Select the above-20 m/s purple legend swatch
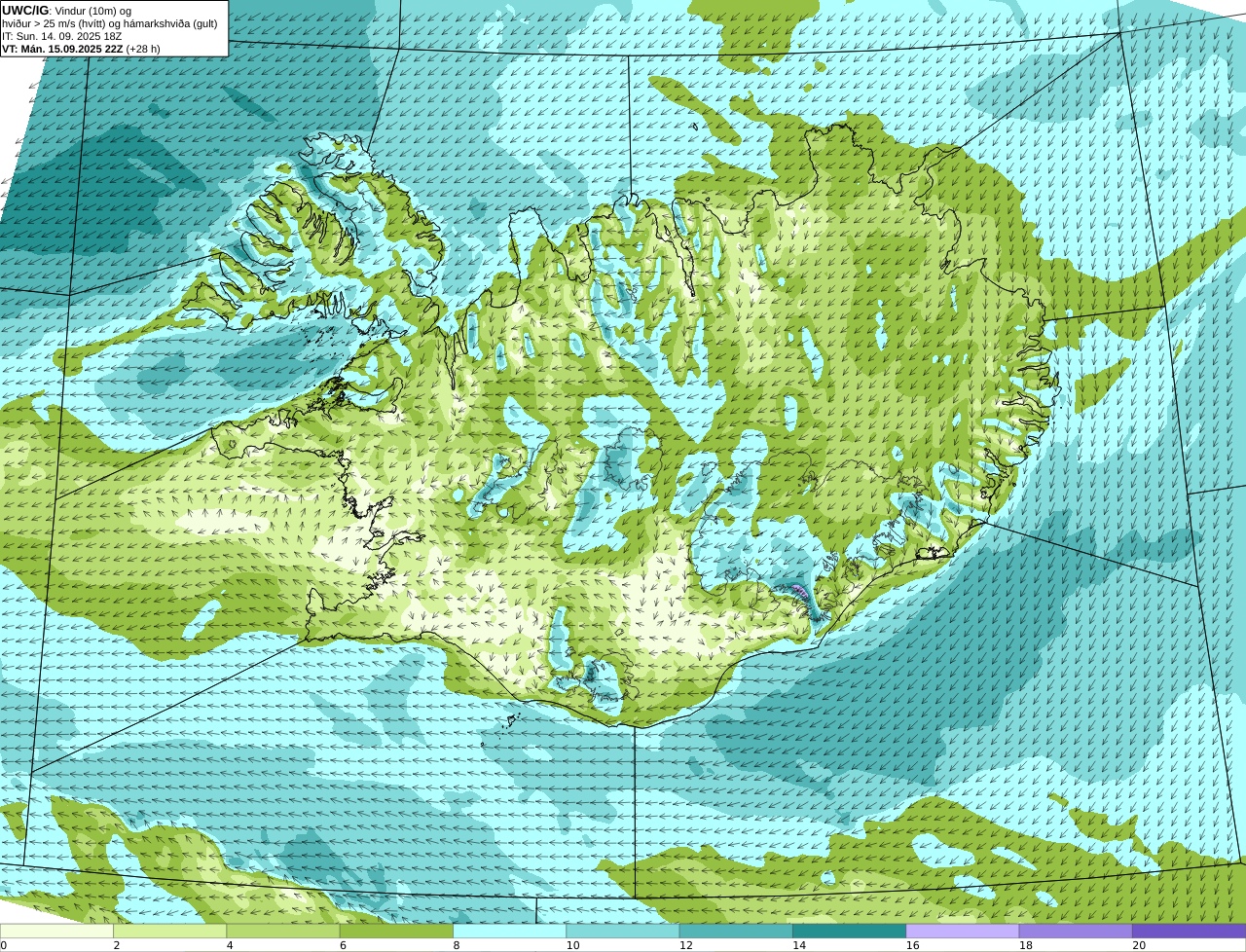1246x952 pixels. 1189,931
